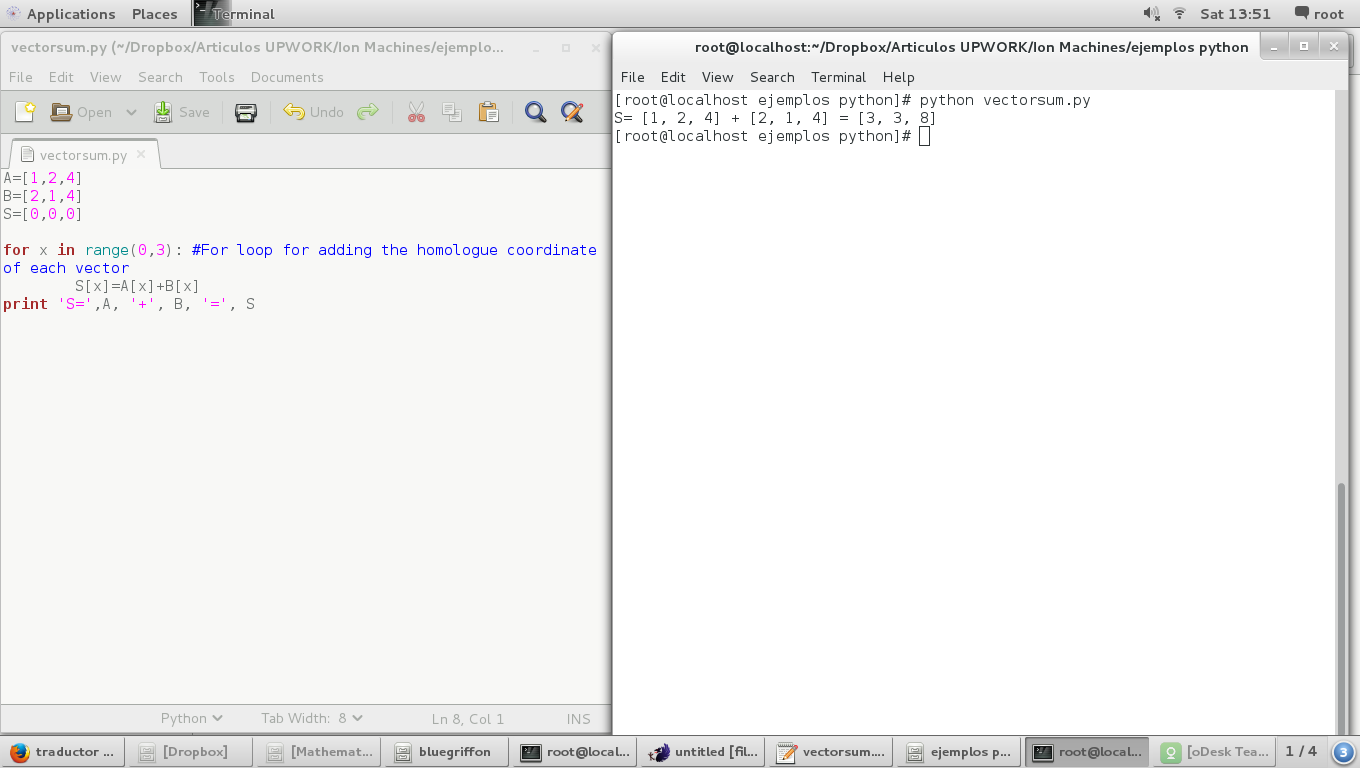Screen dimensions: 1360x768
Task: Cut the selection using the scissors icon
Action: pyautogui.click(x=416, y=112)
